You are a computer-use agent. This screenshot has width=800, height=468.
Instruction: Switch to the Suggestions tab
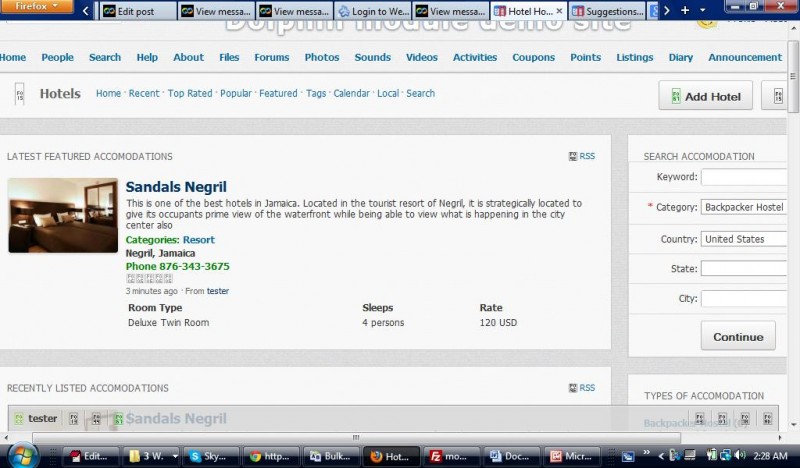point(607,11)
